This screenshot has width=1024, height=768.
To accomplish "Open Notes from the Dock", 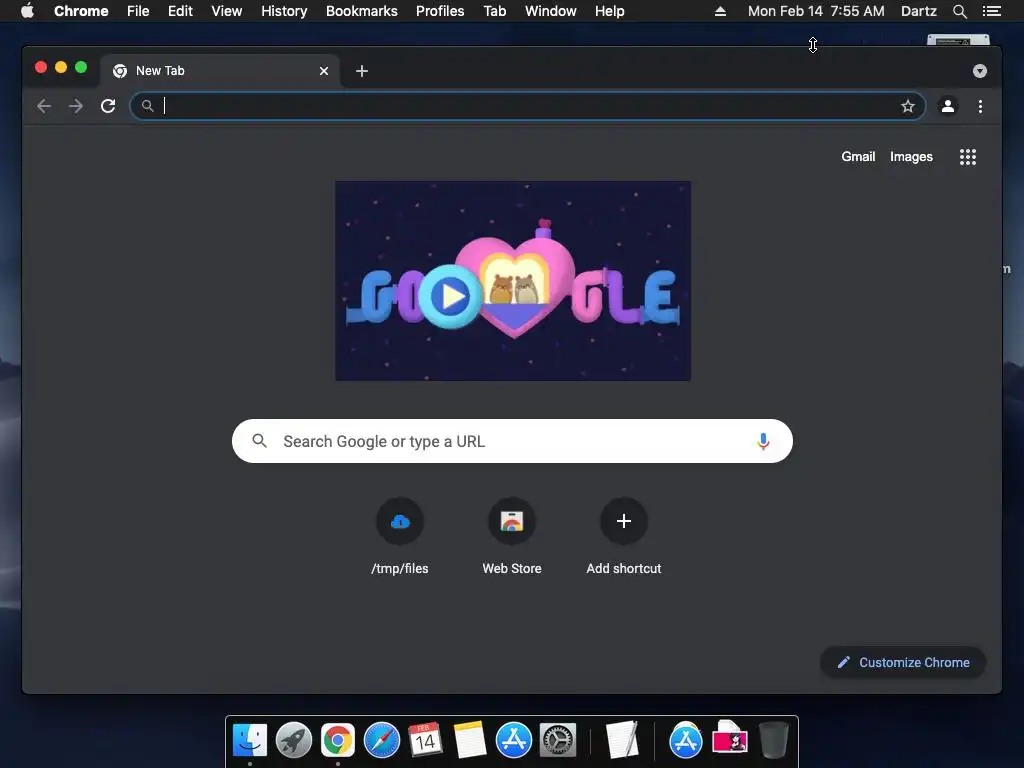I will point(470,740).
